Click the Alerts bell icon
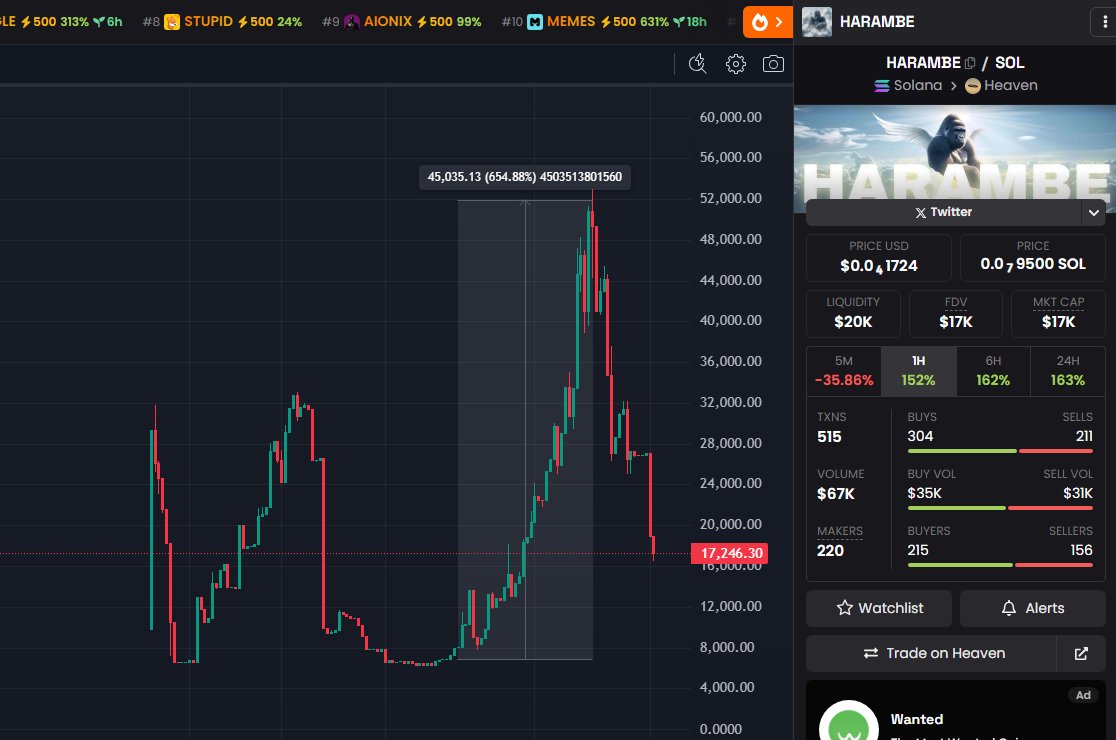Viewport: 1116px width, 740px height. 1009,608
